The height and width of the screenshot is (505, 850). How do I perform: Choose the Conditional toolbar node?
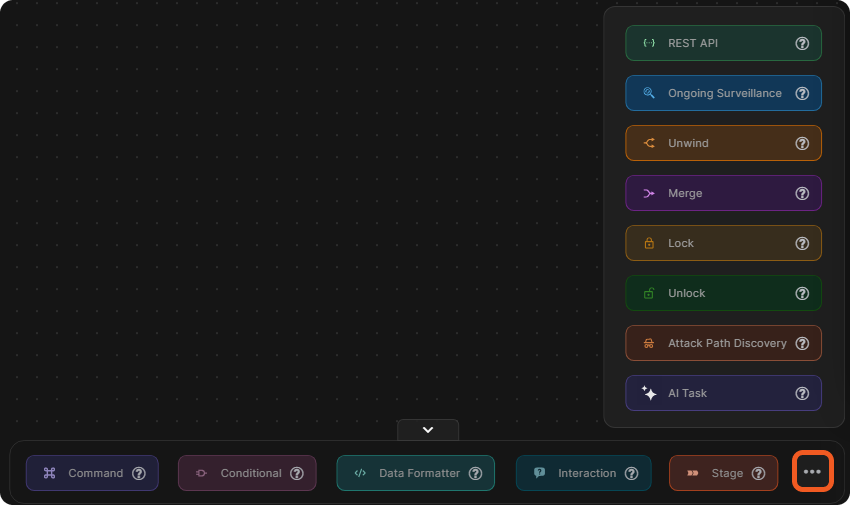(x=247, y=473)
